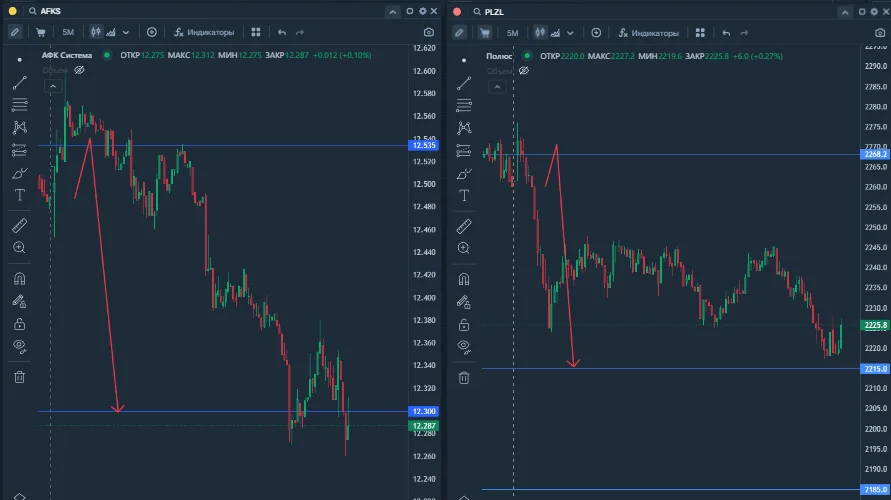Viewport: 891px width, 500px height.
Task: Undo last action in PLZL chart
Action: coord(726,33)
